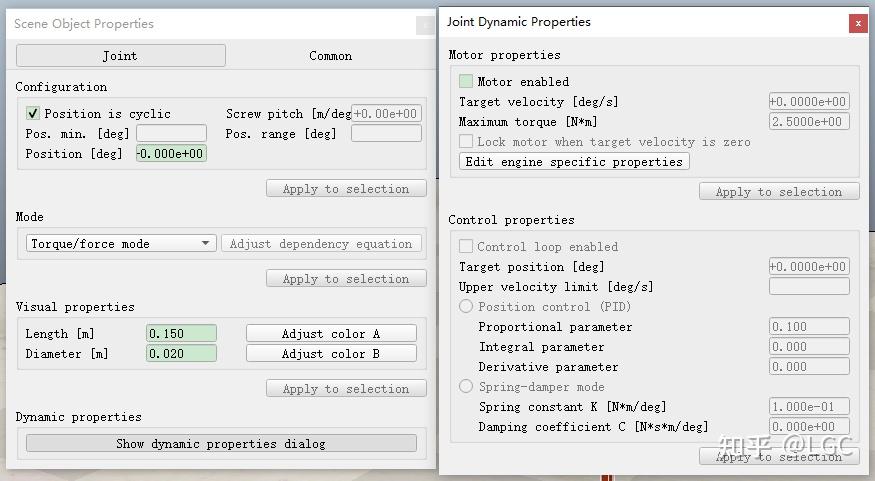The image size is (875, 481).
Task: Open the Torque/force mode dropdown
Action: click(x=121, y=244)
